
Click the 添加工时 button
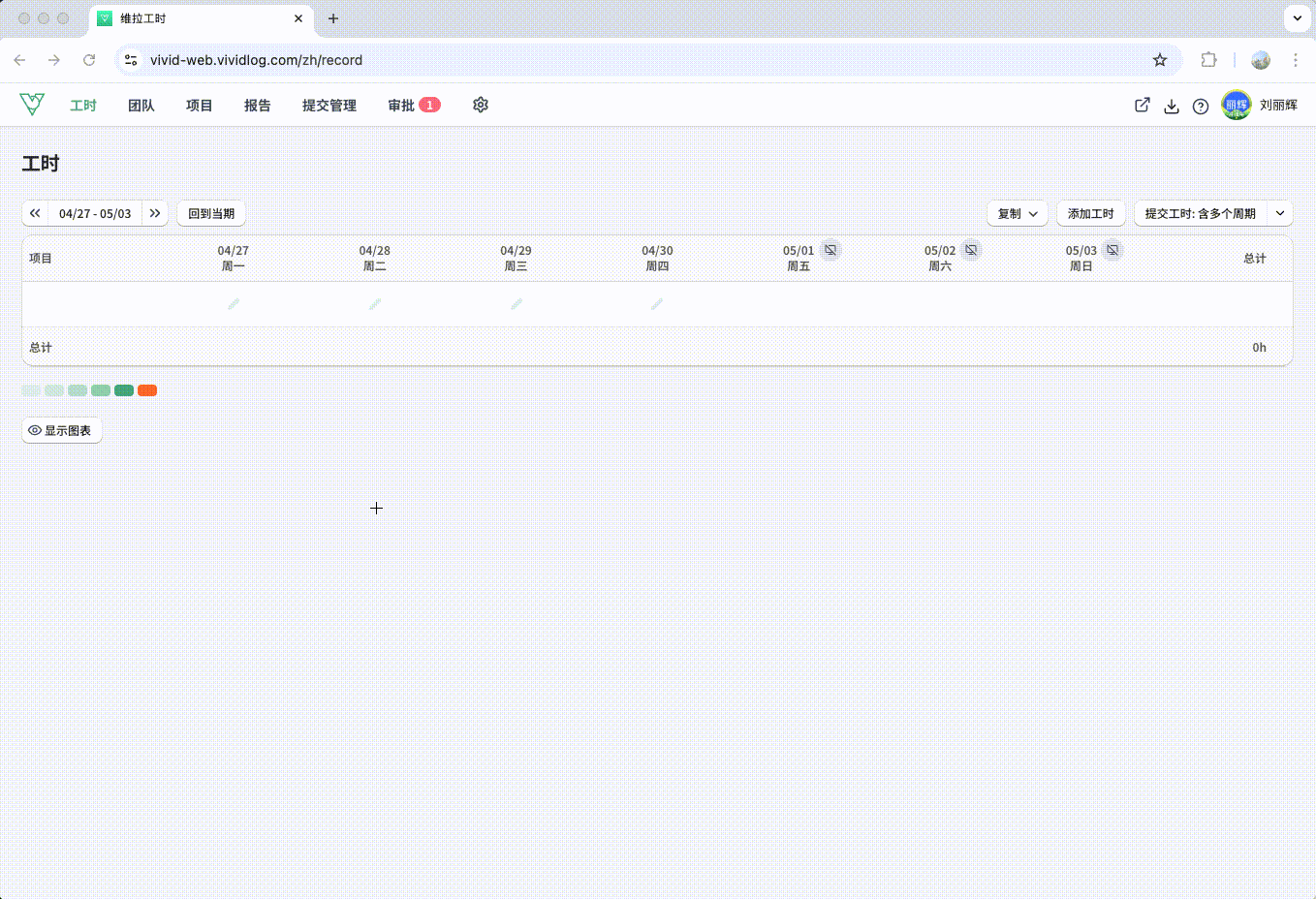click(1091, 213)
